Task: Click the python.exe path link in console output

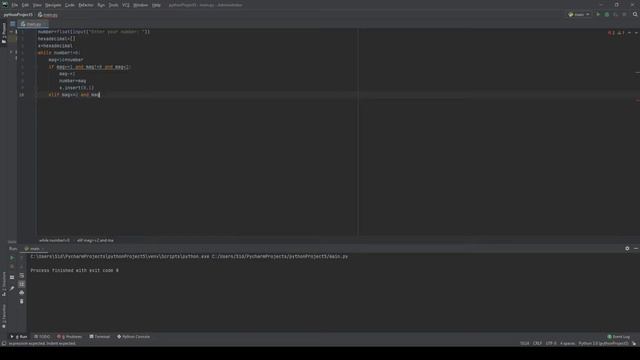Action: point(120,257)
